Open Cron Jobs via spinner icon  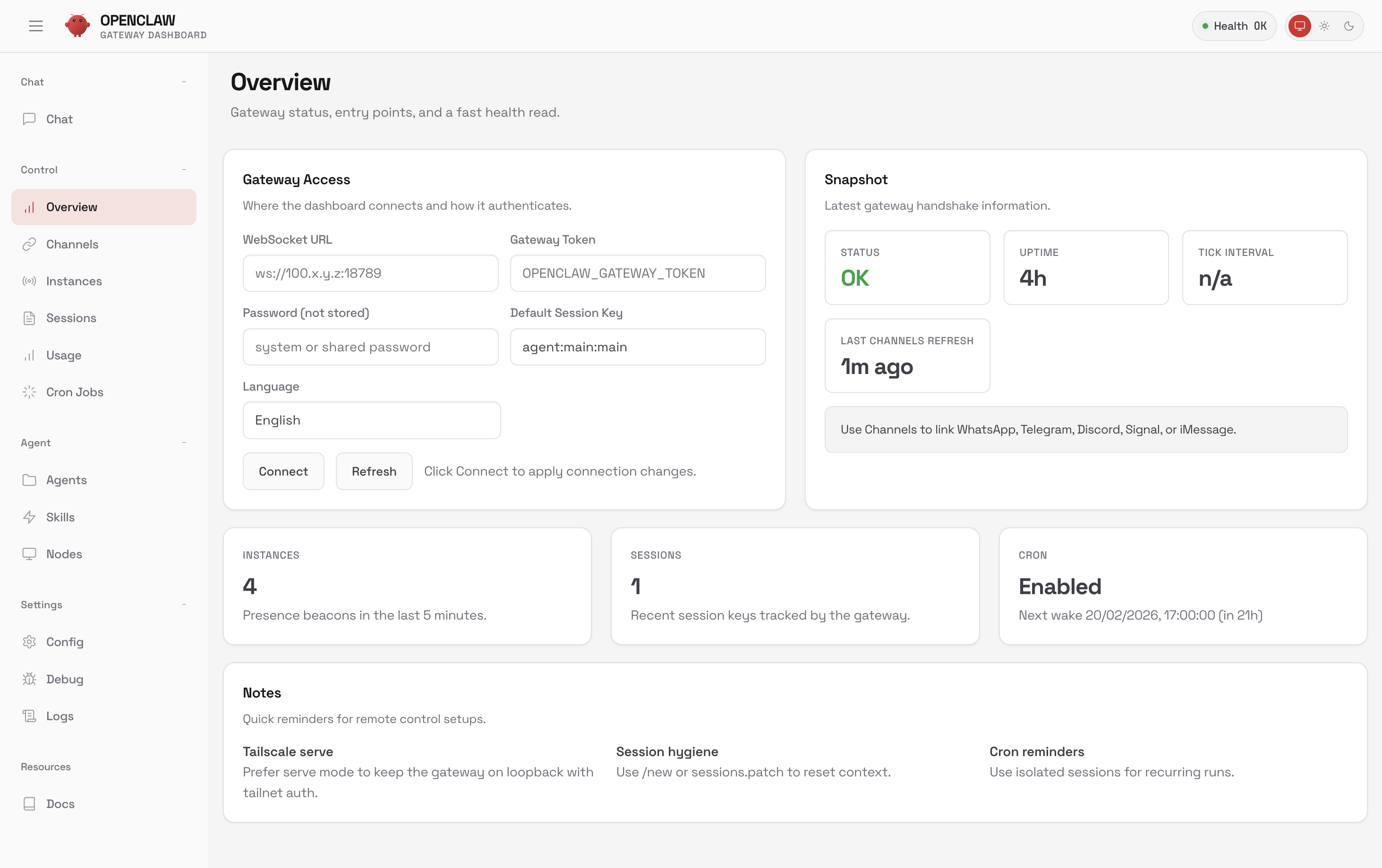pyautogui.click(x=29, y=392)
